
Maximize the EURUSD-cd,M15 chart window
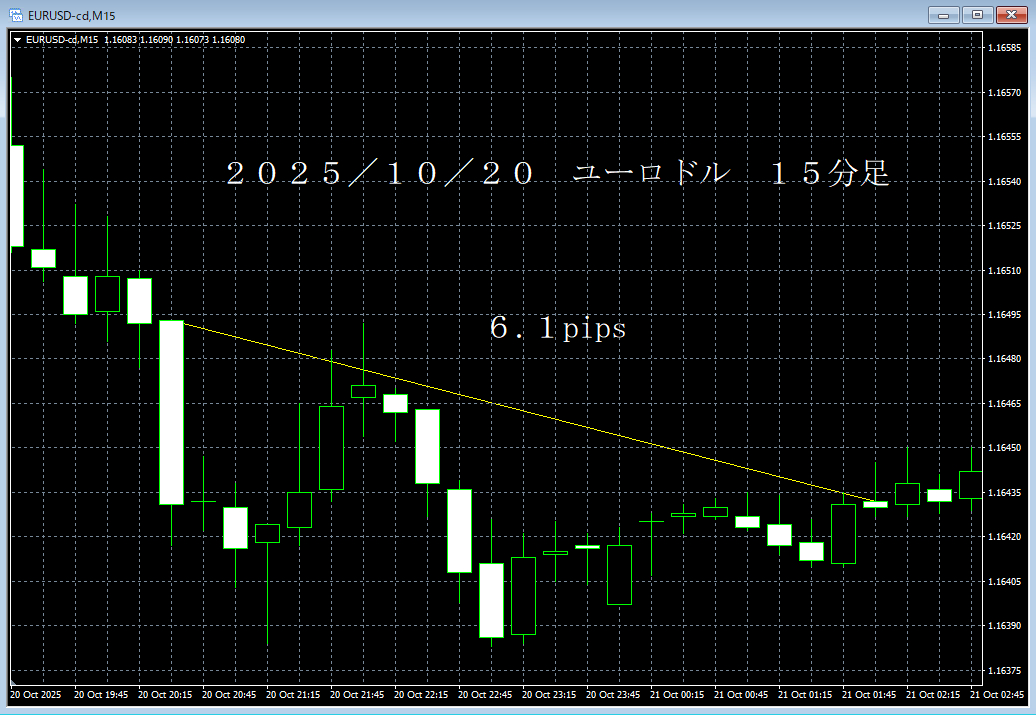977,14
